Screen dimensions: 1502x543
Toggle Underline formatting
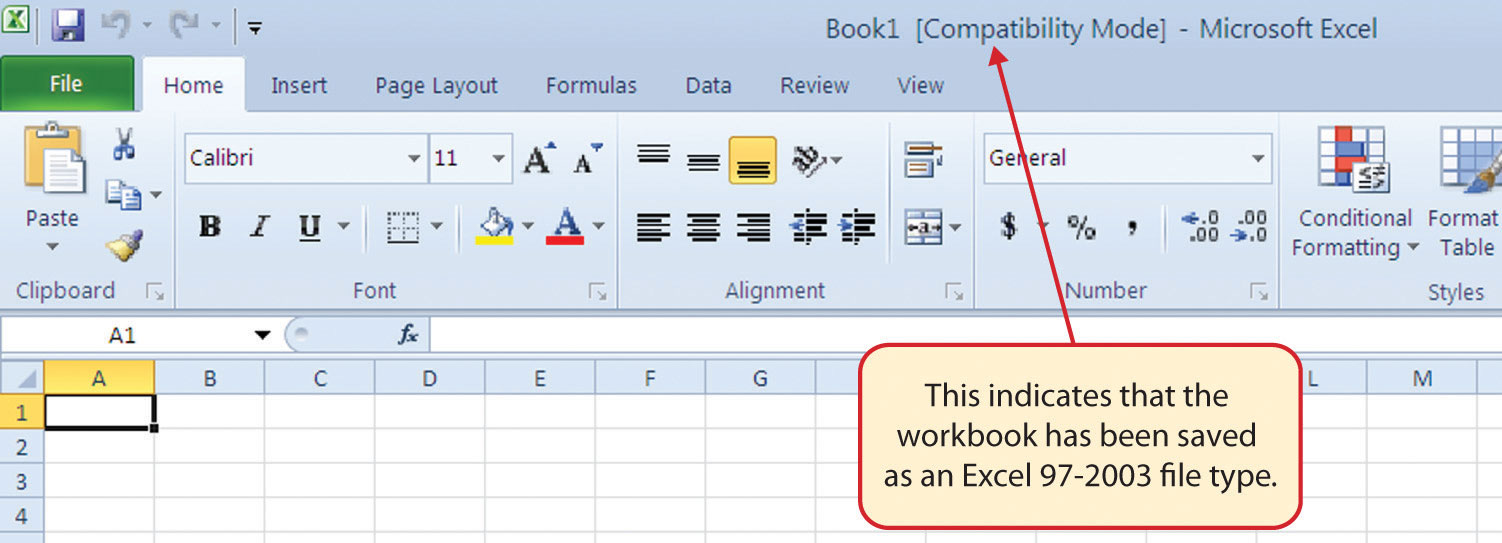[x=309, y=227]
